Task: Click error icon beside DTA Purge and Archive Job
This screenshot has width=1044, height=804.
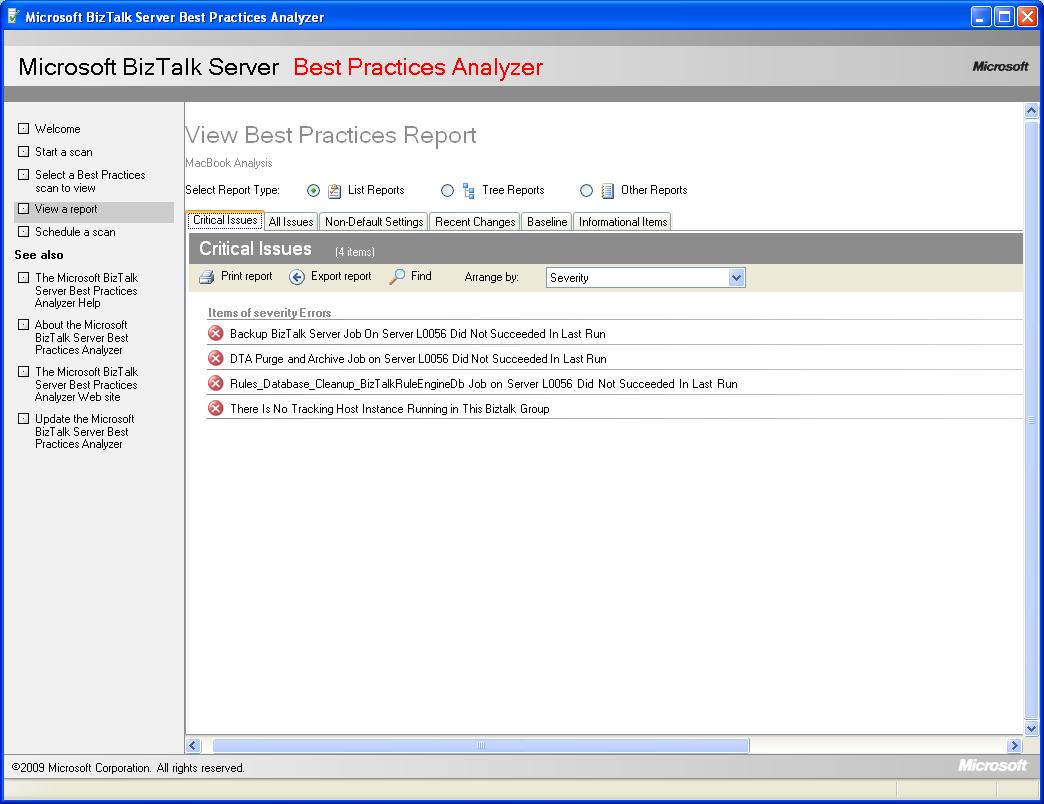Action: pyautogui.click(x=216, y=358)
